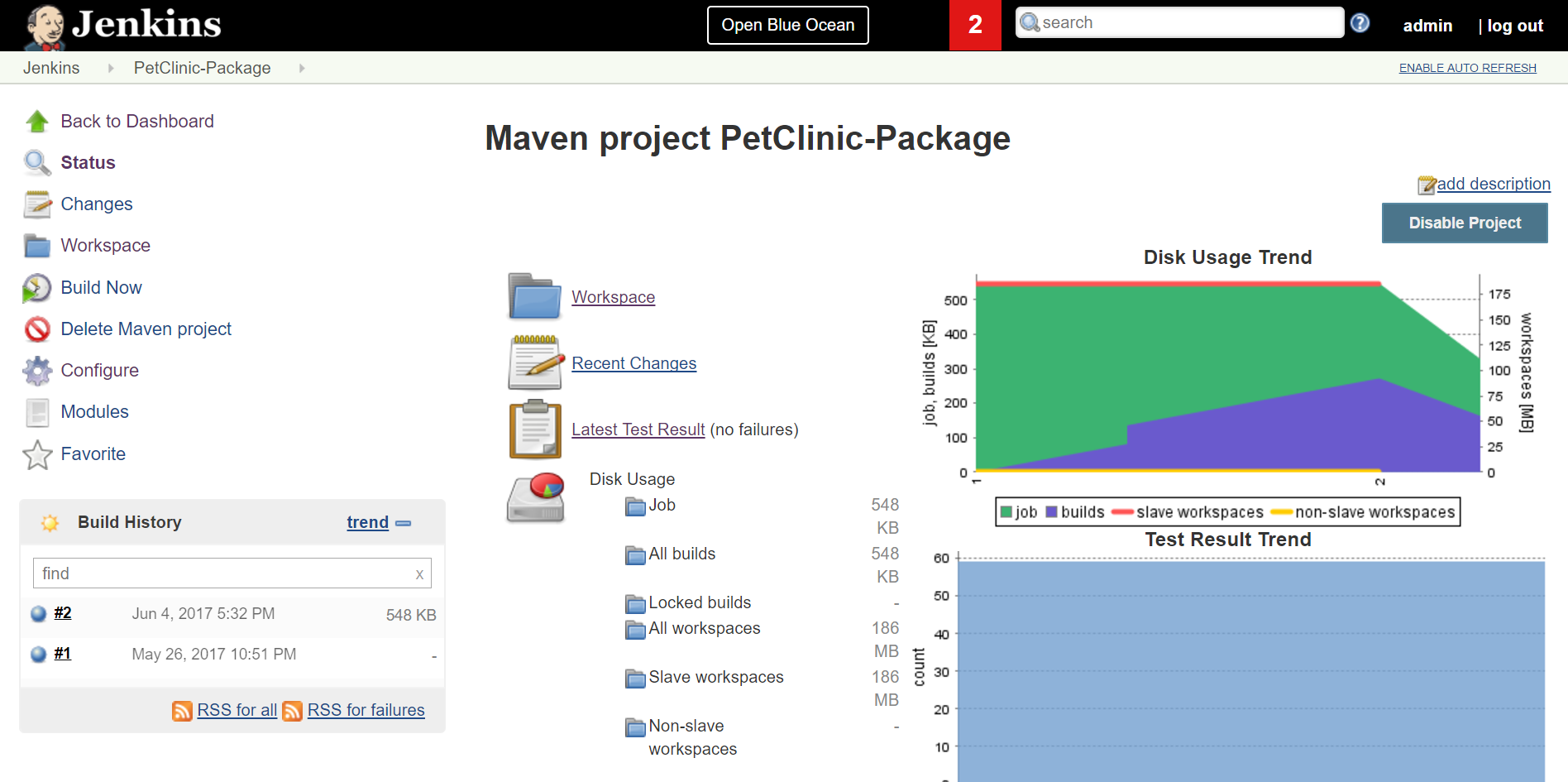Click the add description notepad icon
1568x782 pixels.
coord(1427,185)
